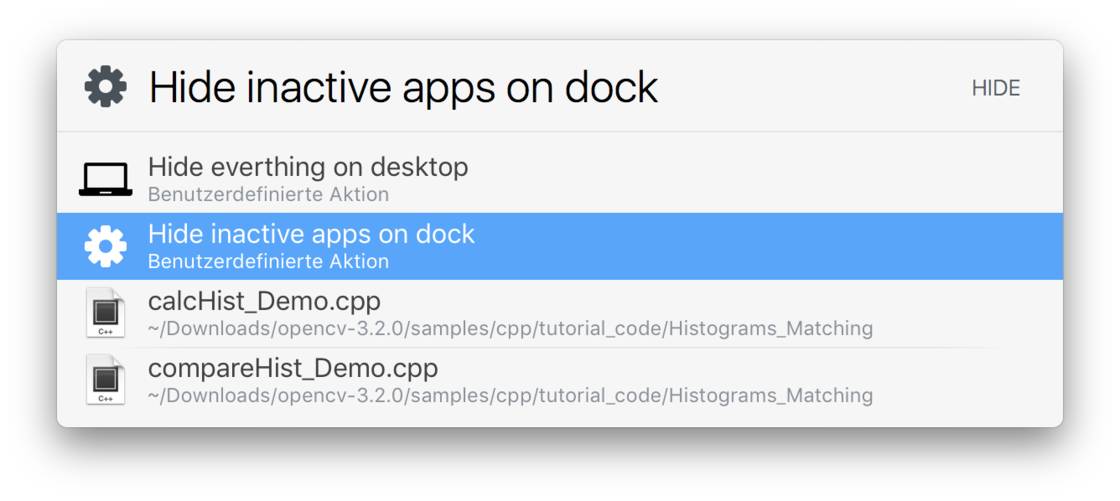Click the compareHist_Demo.cpp C++ file icon

[105, 380]
